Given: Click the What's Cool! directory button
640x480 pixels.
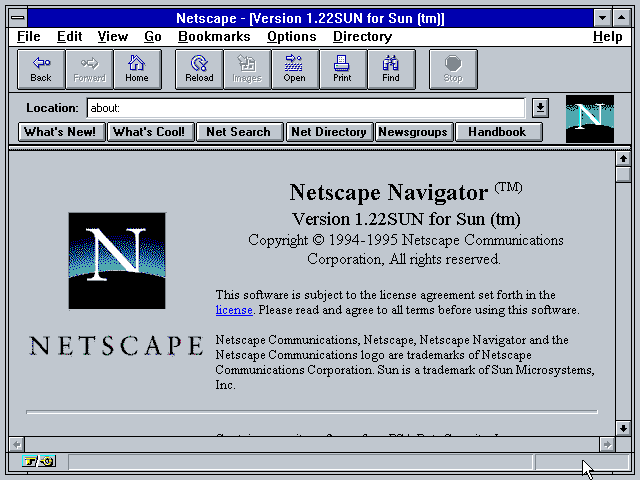Looking at the screenshot, I should [x=150, y=132].
